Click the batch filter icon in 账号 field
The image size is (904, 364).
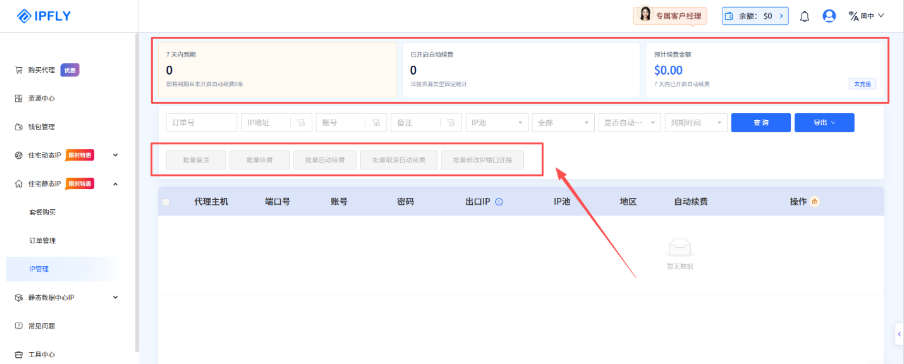pyautogui.click(x=376, y=122)
